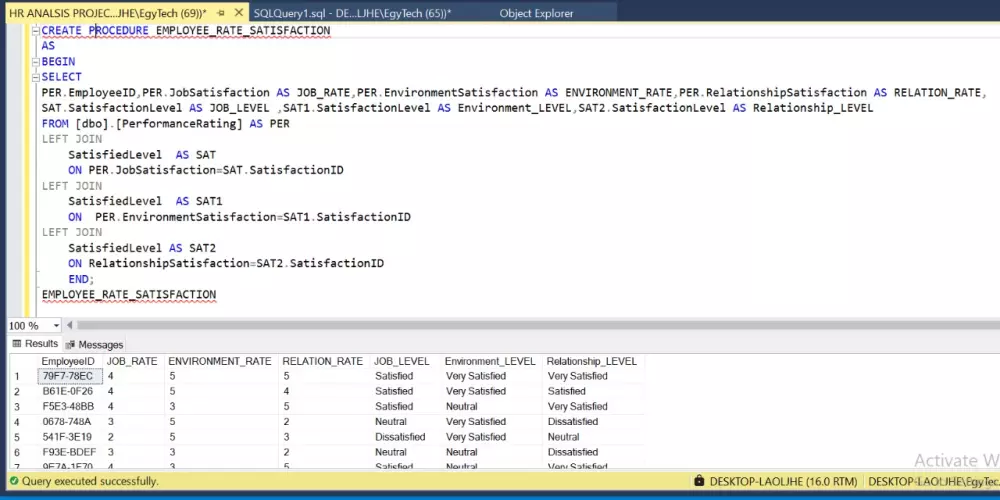1000x500 pixels.
Task: Click the Results grid icon
Action: [17, 344]
